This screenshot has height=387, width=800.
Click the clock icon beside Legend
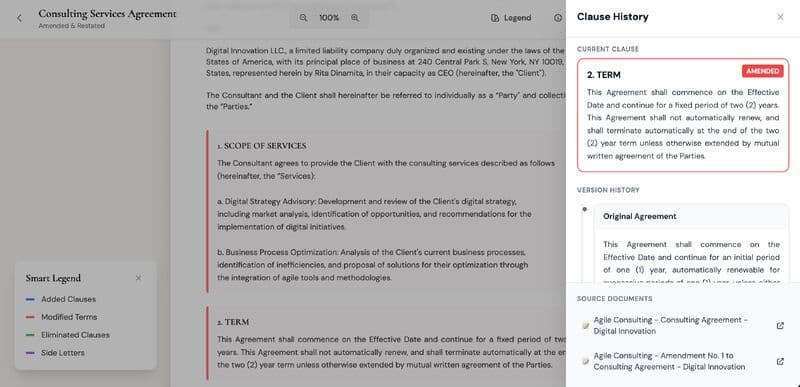coord(558,18)
